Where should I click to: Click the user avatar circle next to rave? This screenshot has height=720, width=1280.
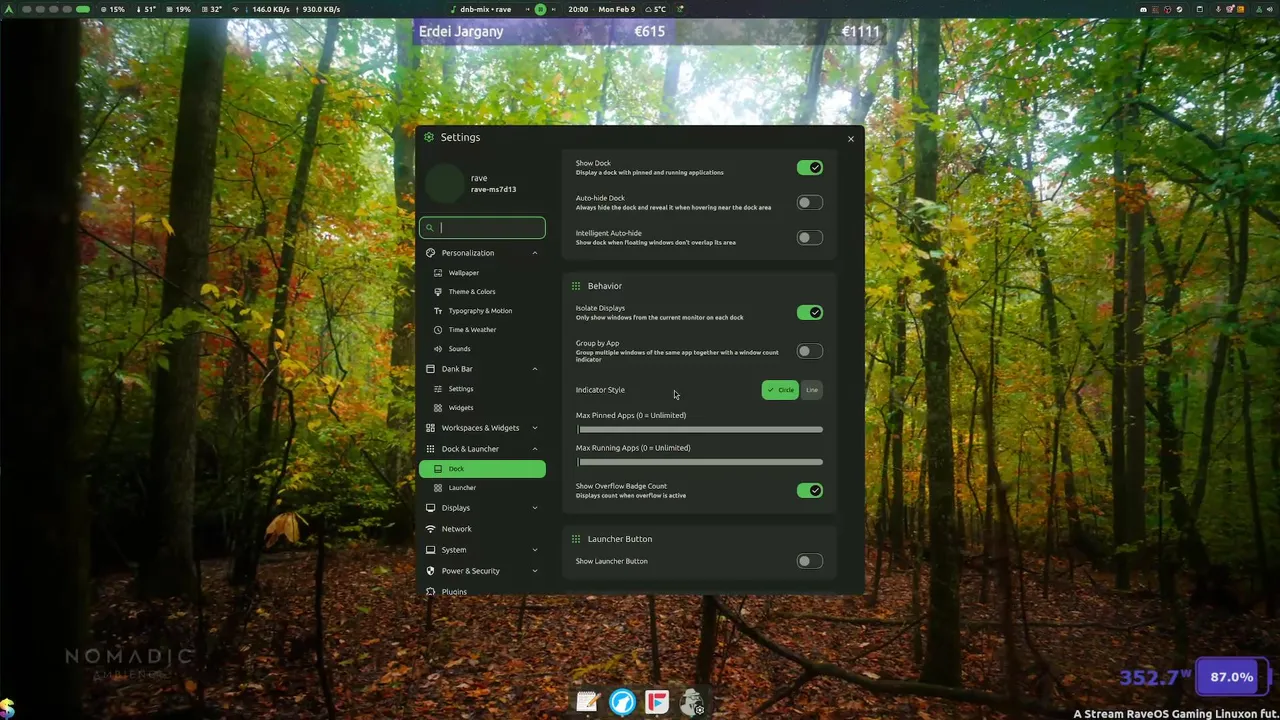point(445,184)
